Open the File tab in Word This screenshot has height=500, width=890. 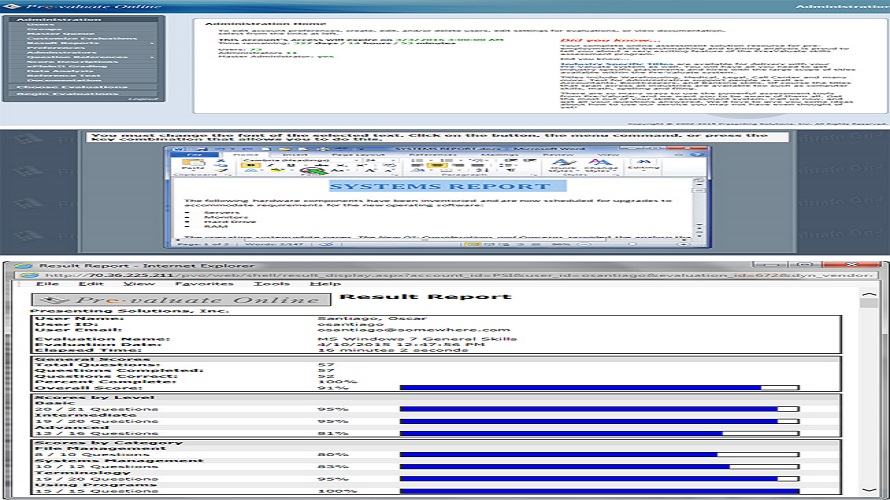coord(195,154)
